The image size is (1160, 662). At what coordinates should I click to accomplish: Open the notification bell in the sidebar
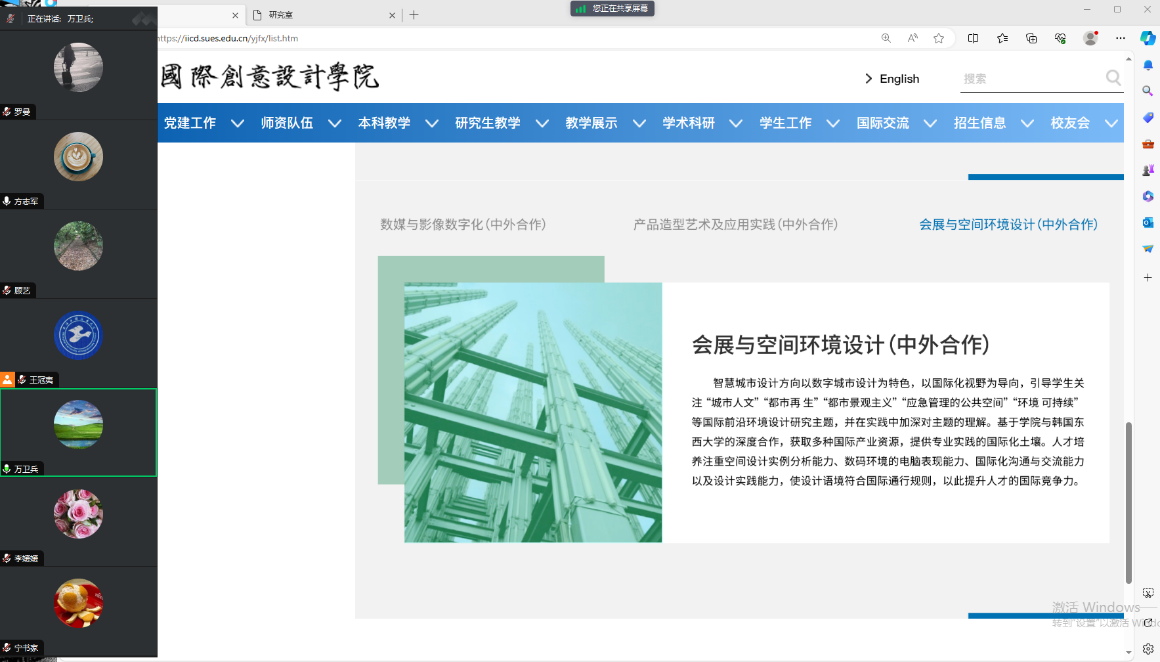tap(1148, 65)
